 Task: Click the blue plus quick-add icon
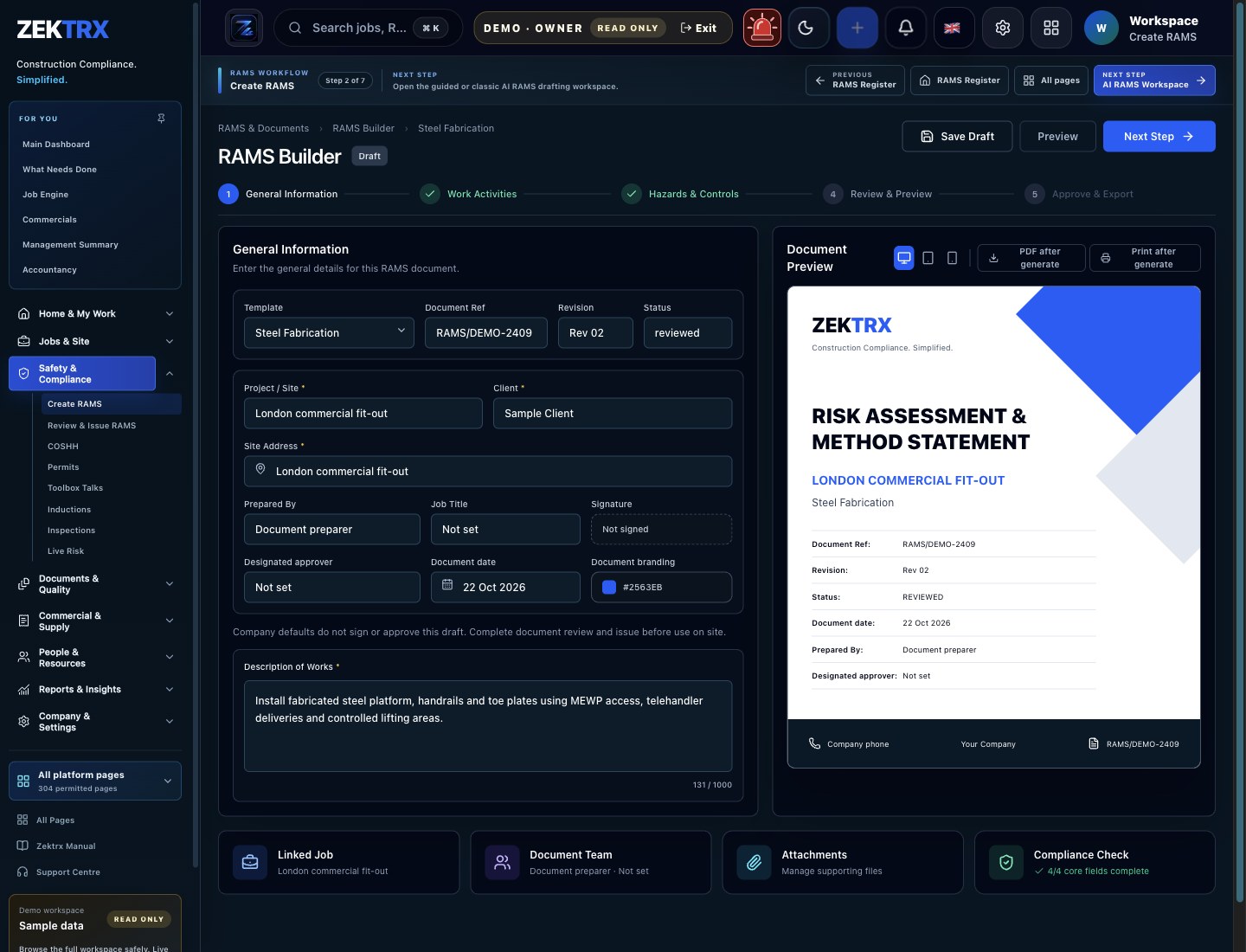click(x=857, y=28)
